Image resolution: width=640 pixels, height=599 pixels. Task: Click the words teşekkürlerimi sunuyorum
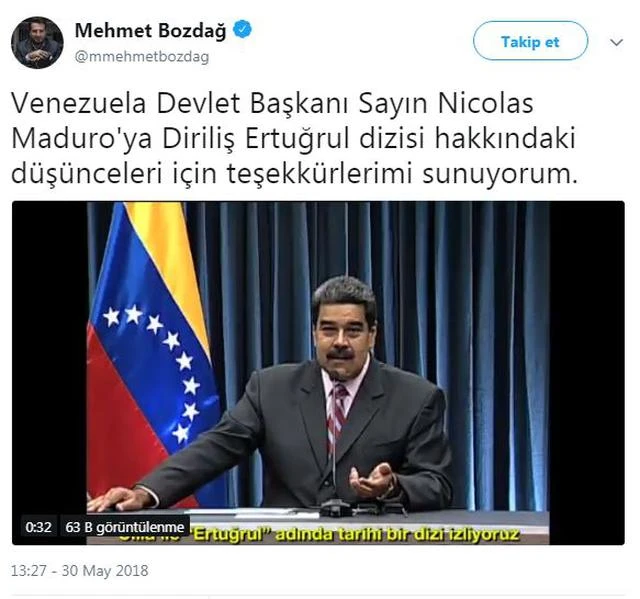pyautogui.click(x=402, y=173)
